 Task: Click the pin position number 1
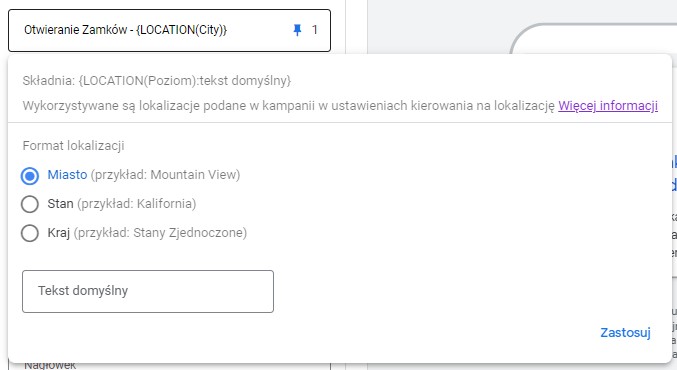314,30
